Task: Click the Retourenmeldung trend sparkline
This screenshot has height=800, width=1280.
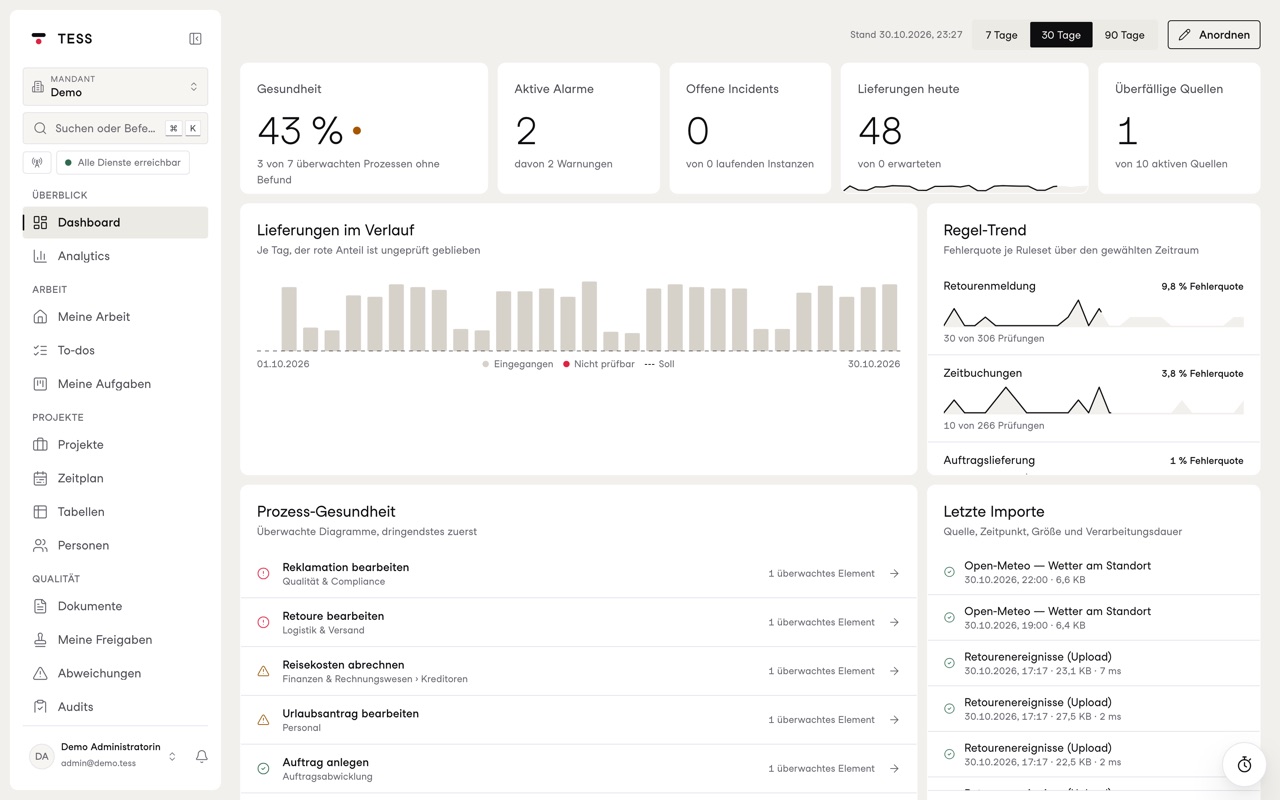Action: pyautogui.click(x=1093, y=313)
